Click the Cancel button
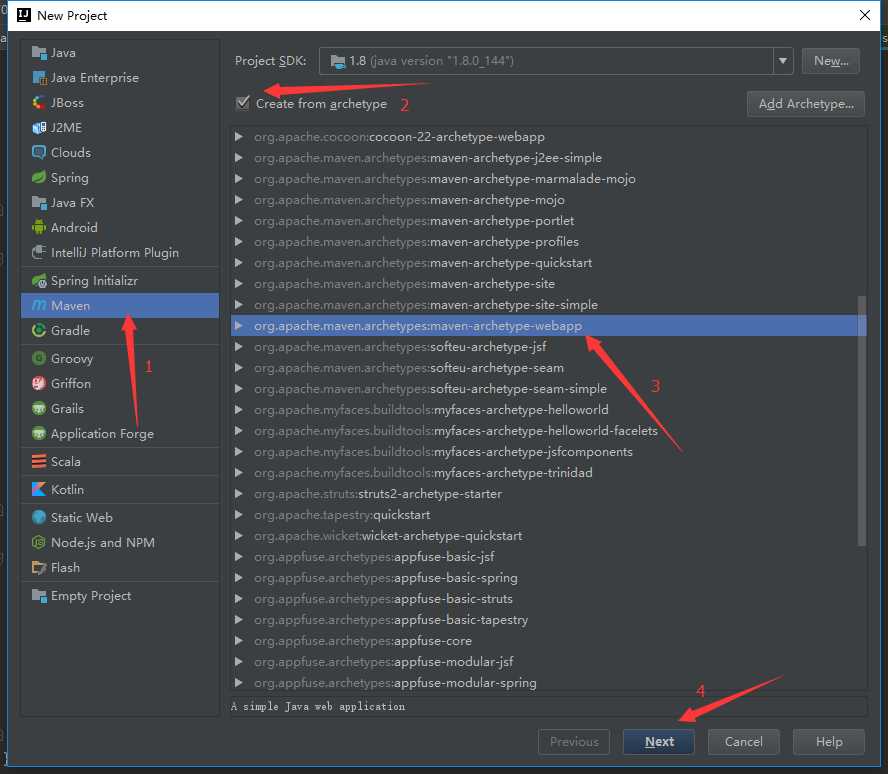 pyautogui.click(x=744, y=742)
